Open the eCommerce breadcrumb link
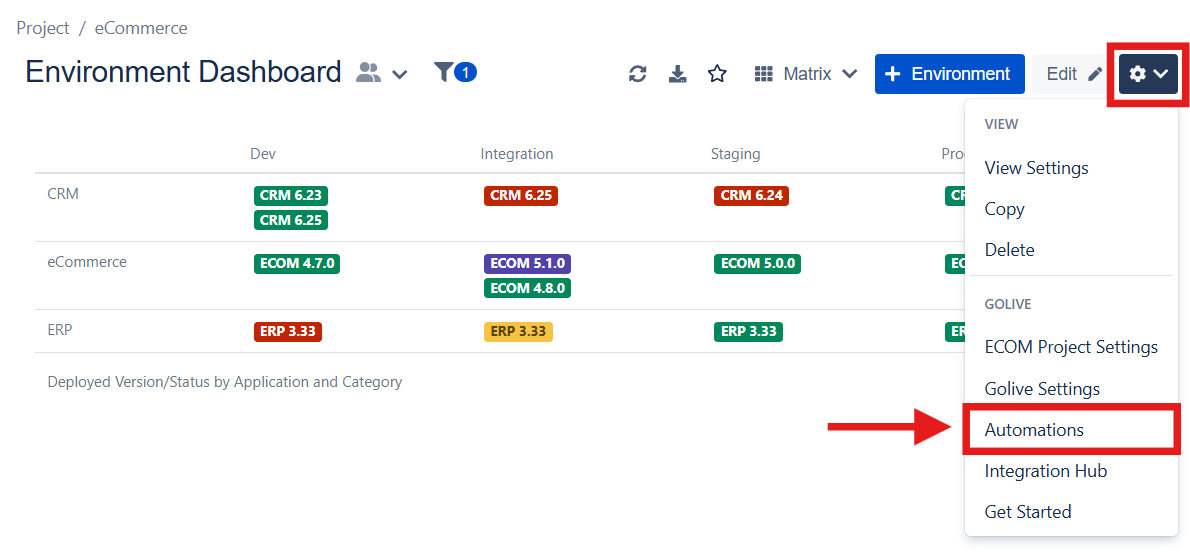This screenshot has width=1190, height=552. point(141,28)
